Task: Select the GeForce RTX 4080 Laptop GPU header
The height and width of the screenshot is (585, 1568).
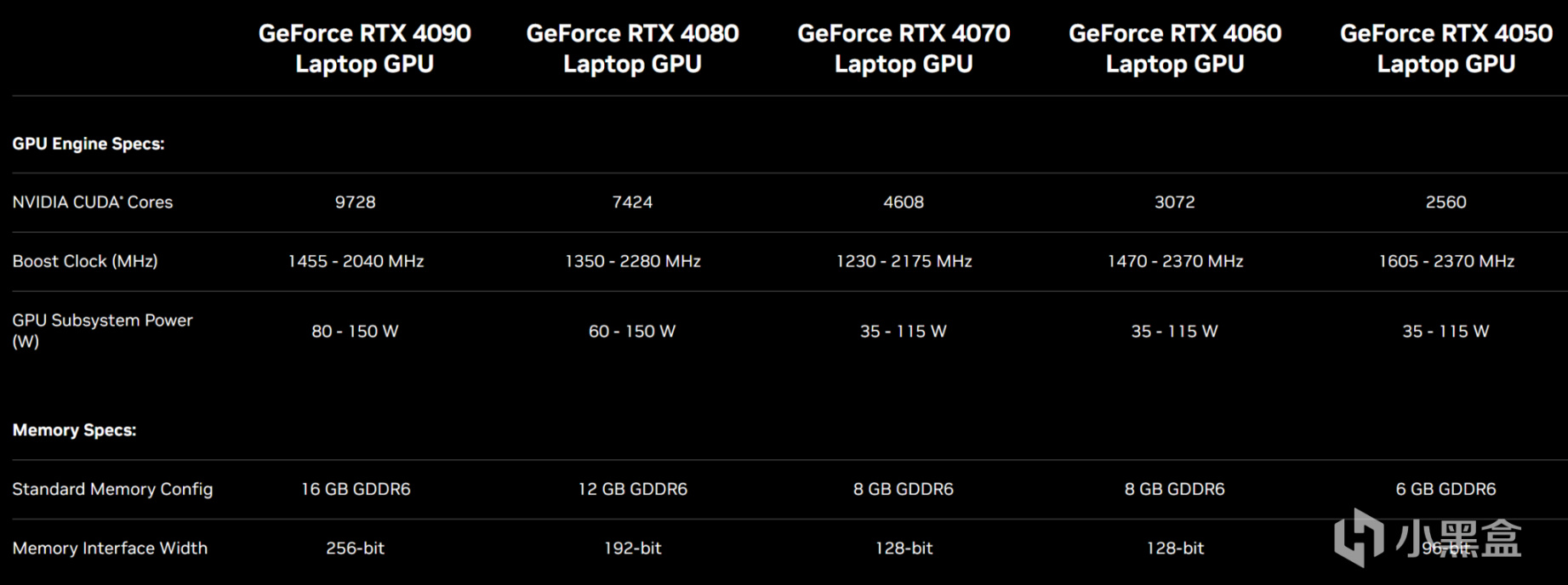Action: coord(632,48)
